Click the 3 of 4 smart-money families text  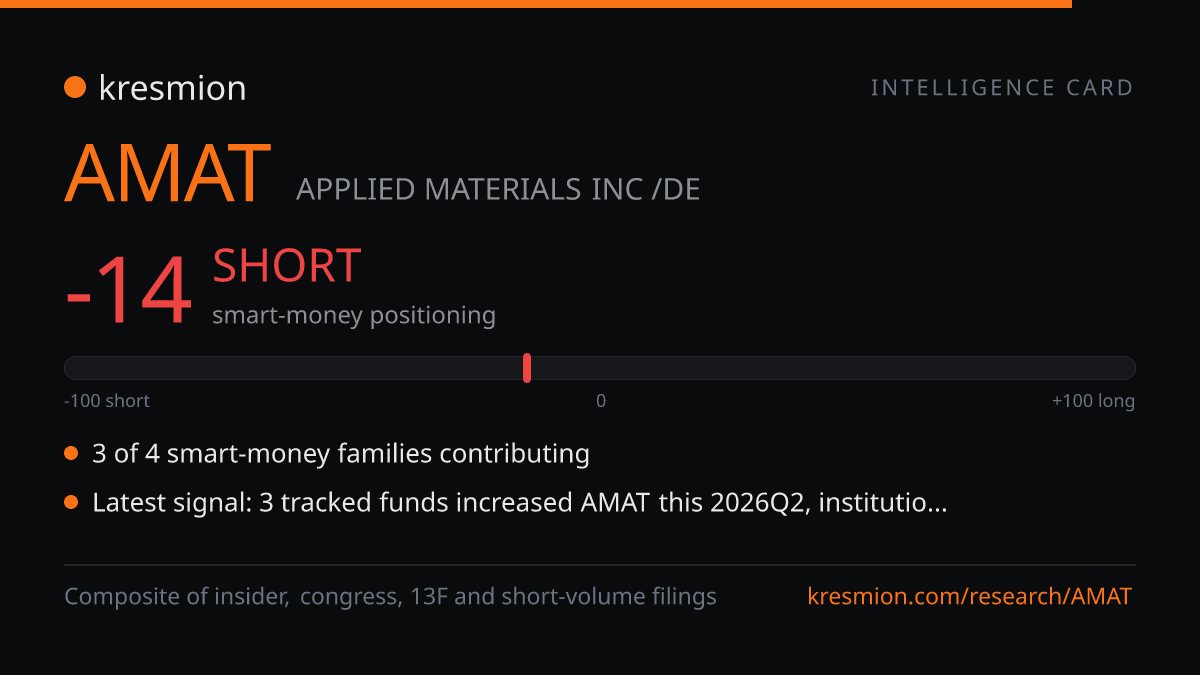[x=341, y=454]
